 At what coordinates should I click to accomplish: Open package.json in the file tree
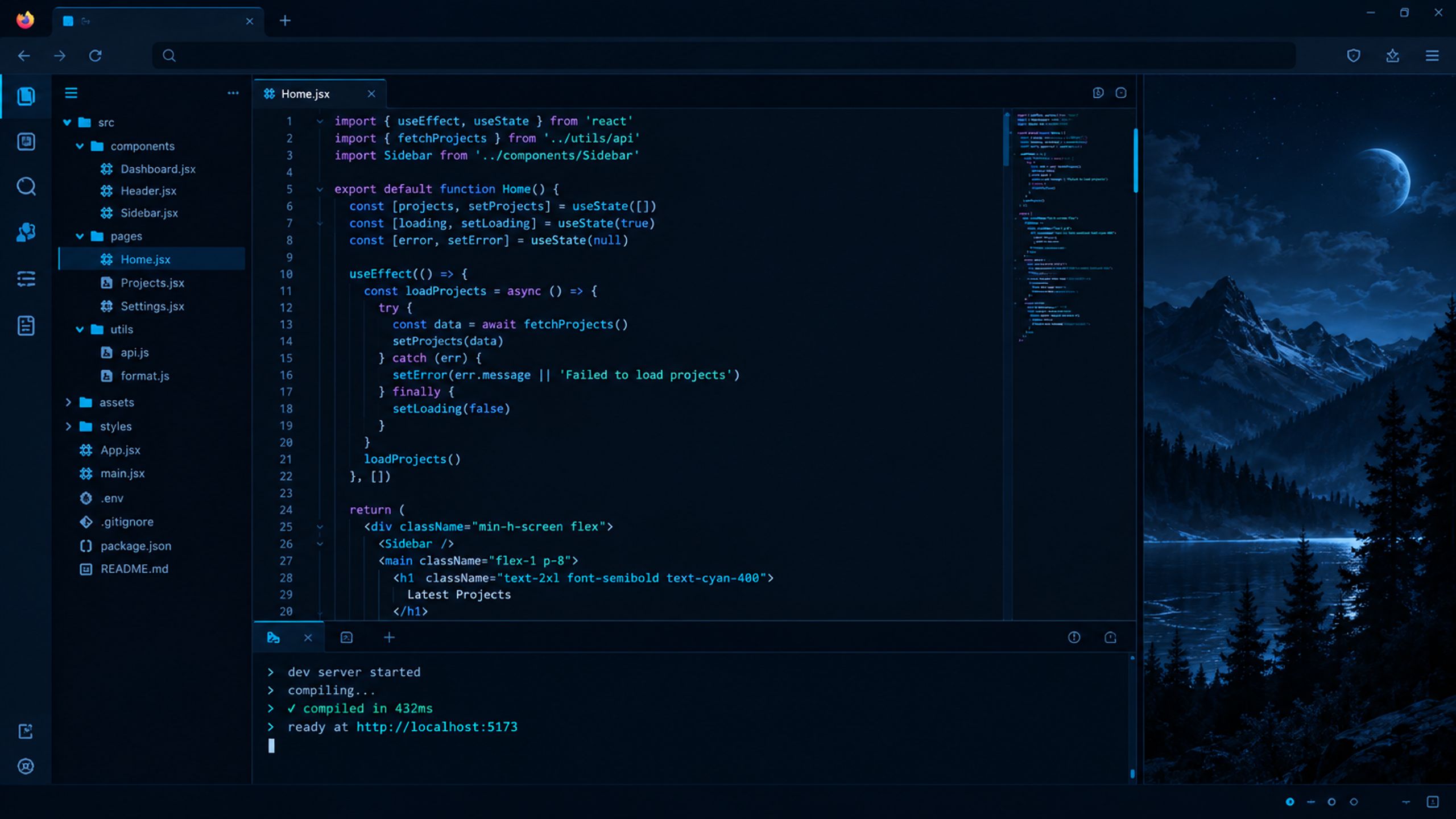pos(135,546)
